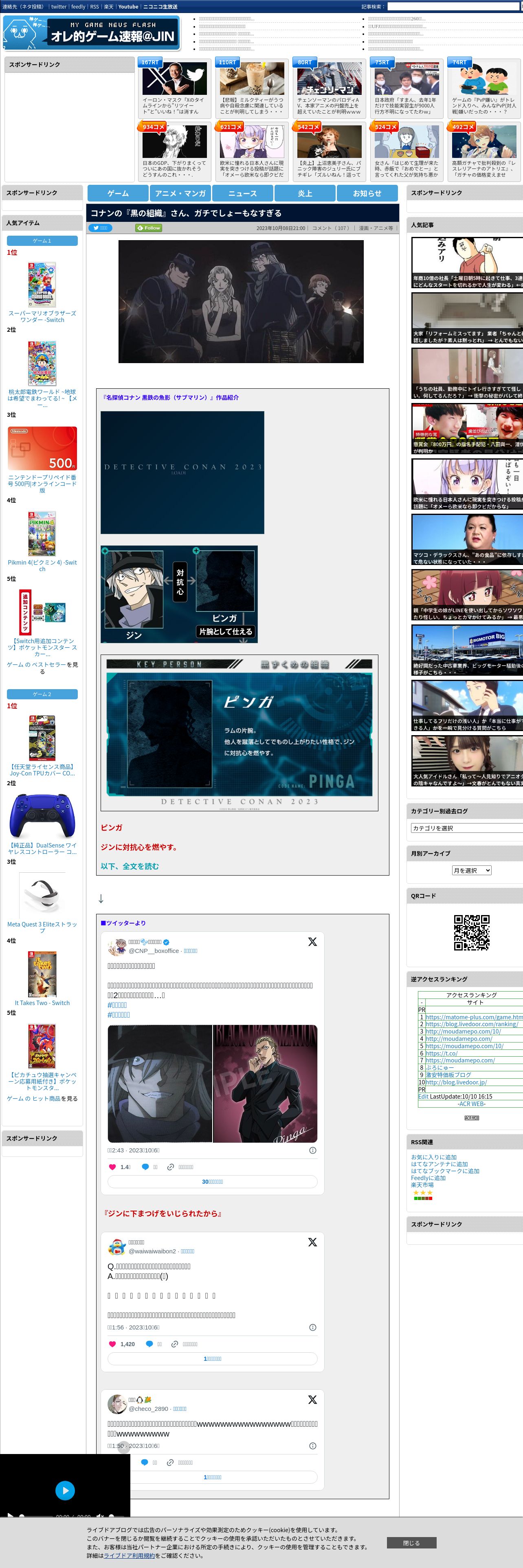Open feedly link in top bar

pyautogui.click(x=79, y=7)
